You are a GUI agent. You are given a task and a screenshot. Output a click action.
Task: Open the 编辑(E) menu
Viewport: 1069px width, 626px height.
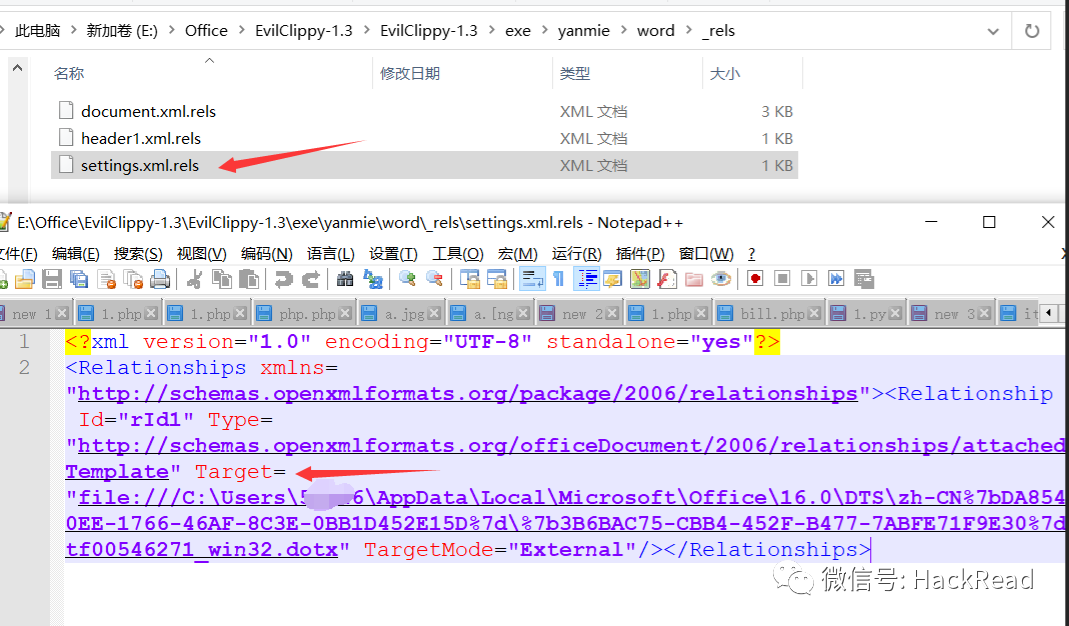(76, 254)
